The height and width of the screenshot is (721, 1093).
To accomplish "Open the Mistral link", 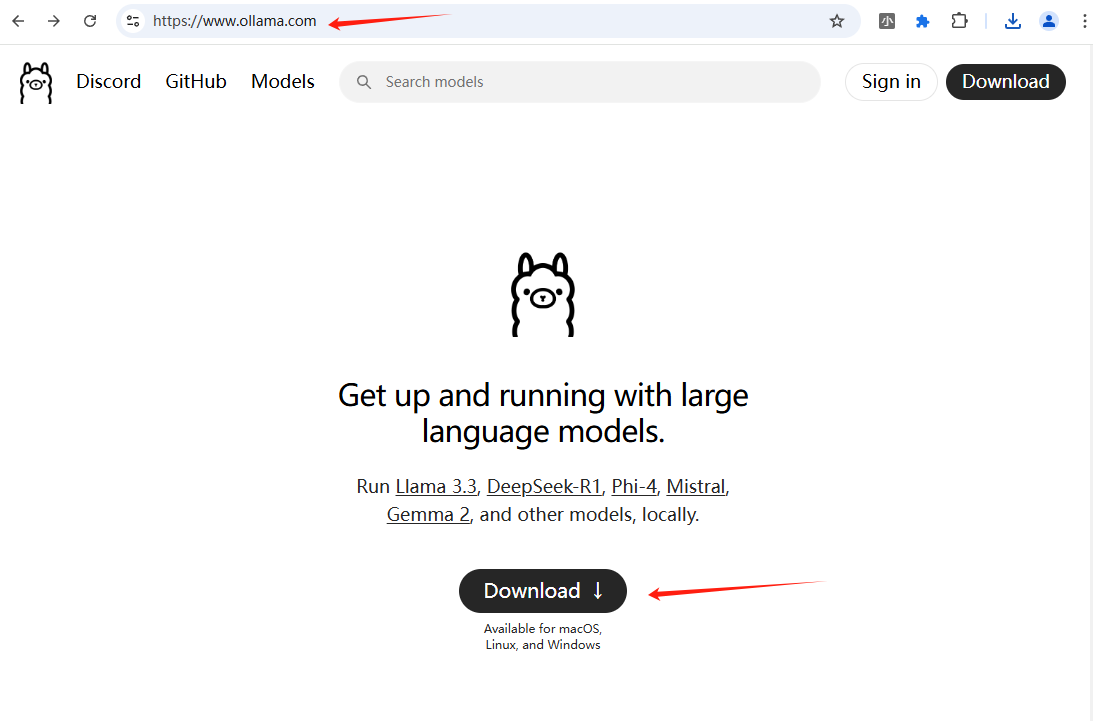I will coord(696,486).
